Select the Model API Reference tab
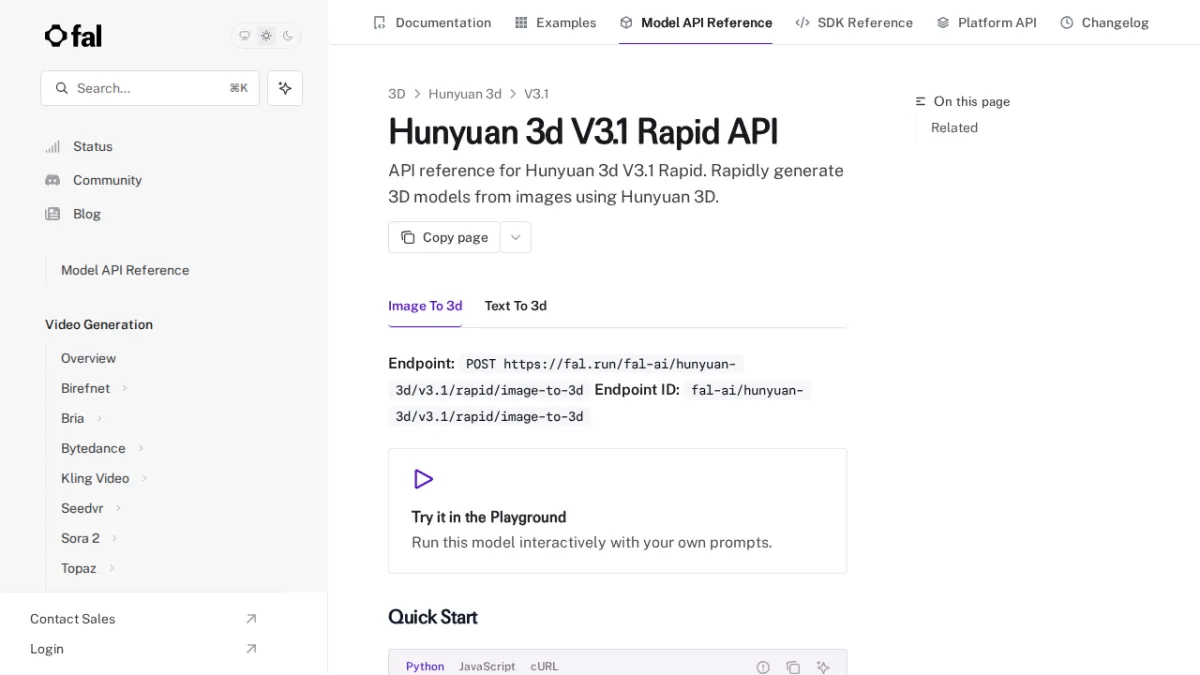 [x=695, y=22]
